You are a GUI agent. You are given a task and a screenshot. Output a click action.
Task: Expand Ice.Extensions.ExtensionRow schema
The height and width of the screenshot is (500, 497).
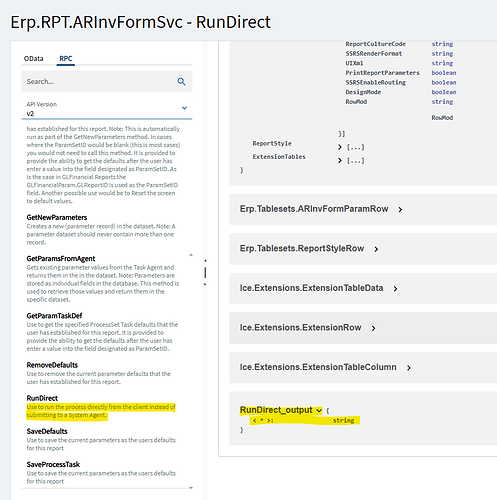[373, 328]
